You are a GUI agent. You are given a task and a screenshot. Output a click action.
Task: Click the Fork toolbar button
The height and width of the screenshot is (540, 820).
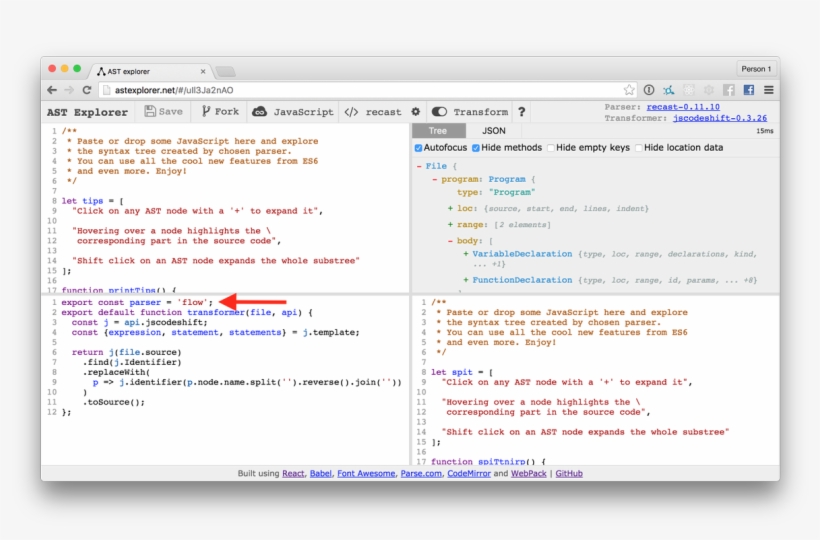coord(220,111)
